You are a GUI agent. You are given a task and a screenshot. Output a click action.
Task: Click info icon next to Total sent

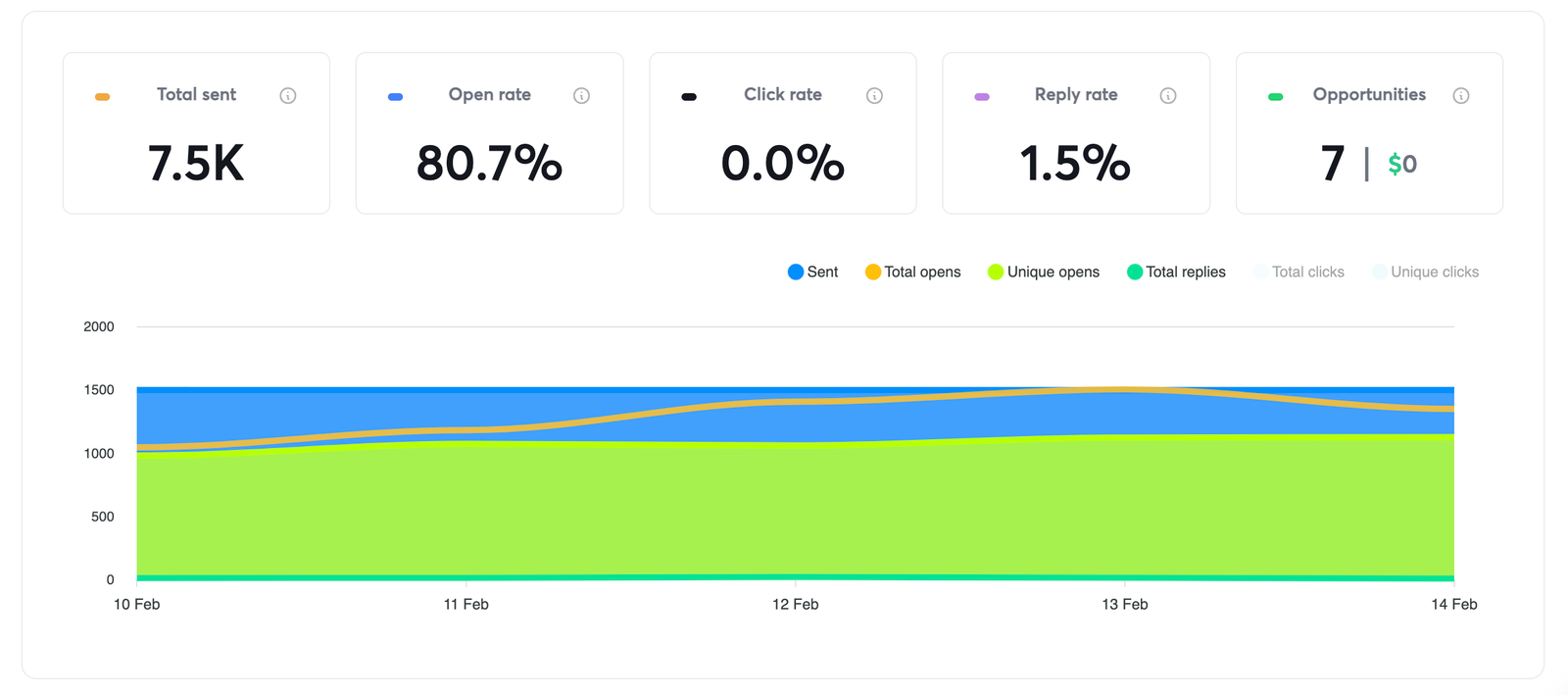[x=288, y=95]
